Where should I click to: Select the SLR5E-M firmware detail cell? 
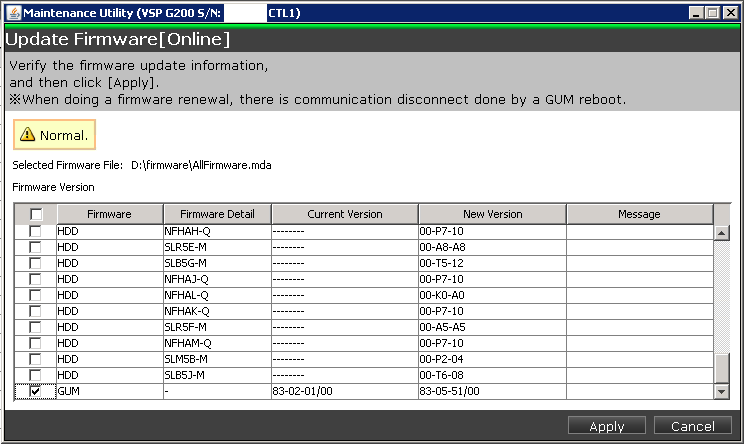[217, 247]
